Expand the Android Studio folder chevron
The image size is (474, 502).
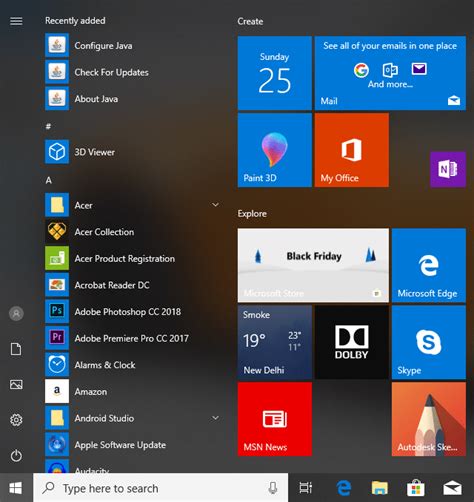pos(216,418)
